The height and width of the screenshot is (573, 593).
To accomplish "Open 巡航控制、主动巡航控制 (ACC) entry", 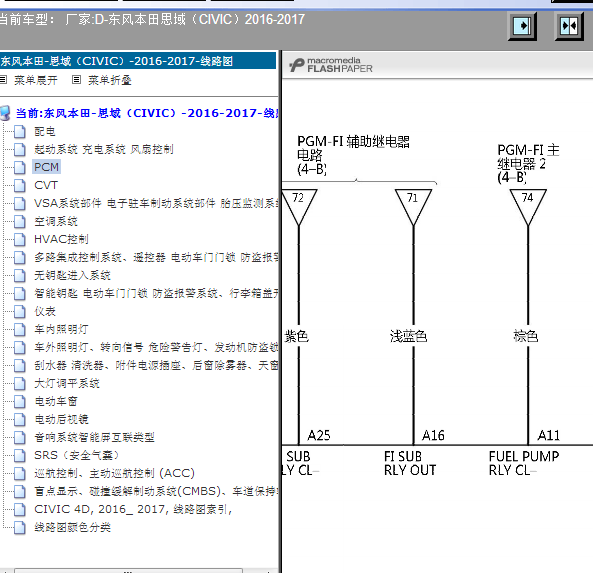I will click(114, 473).
